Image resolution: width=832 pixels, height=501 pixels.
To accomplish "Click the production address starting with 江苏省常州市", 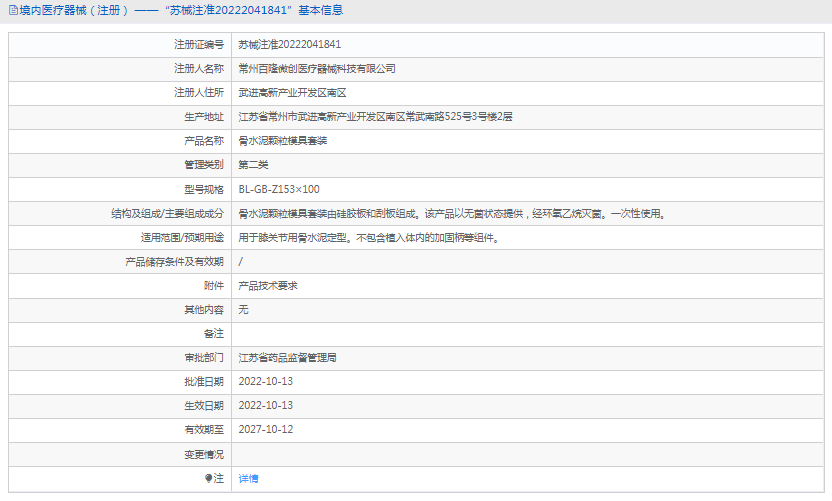I will point(375,117).
